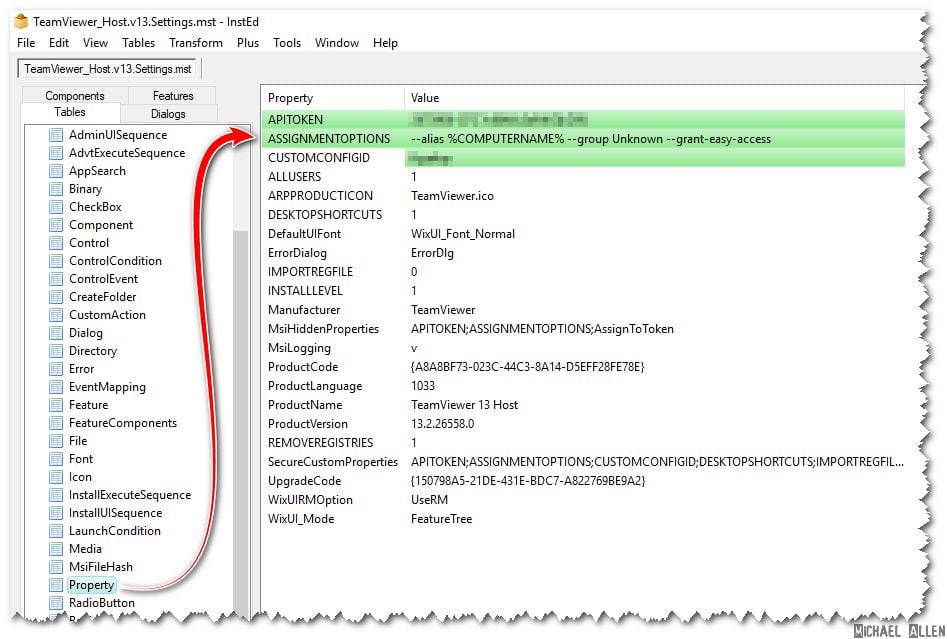Click the UpgradeCode GUID value

coord(528,481)
